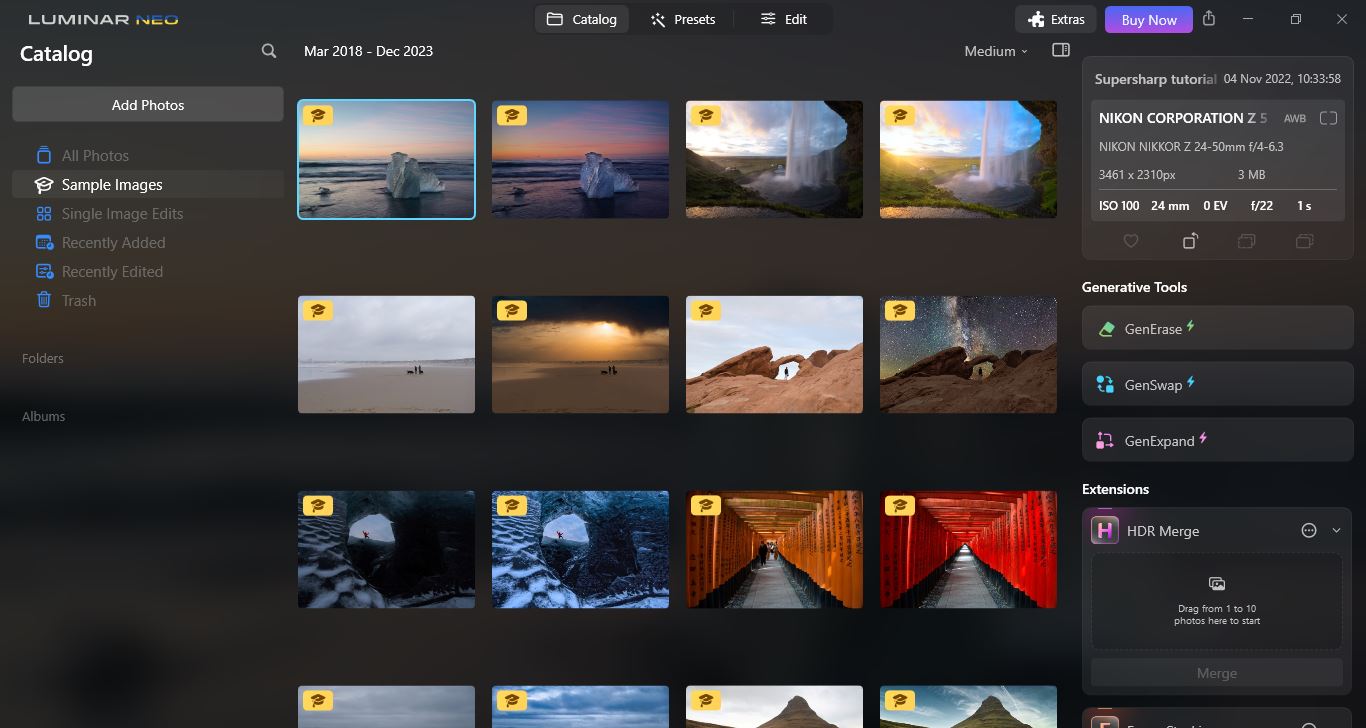Open Extras with the puzzle icon
1366x728 pixels.
tap(1056, 19)
